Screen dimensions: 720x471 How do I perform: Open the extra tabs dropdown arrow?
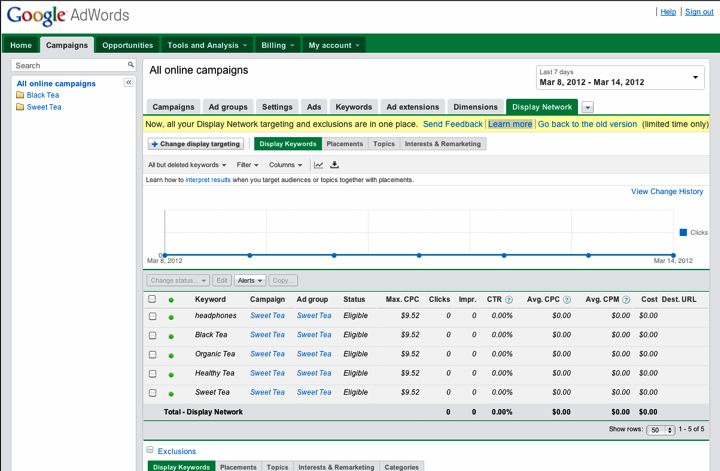pos(587,107)
